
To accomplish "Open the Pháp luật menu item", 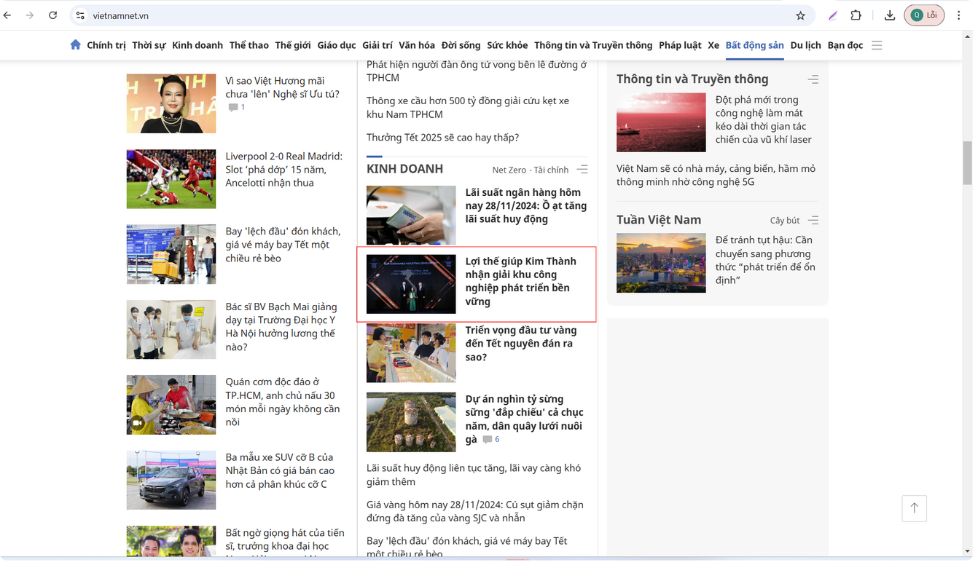I will [x=680, y=45].
